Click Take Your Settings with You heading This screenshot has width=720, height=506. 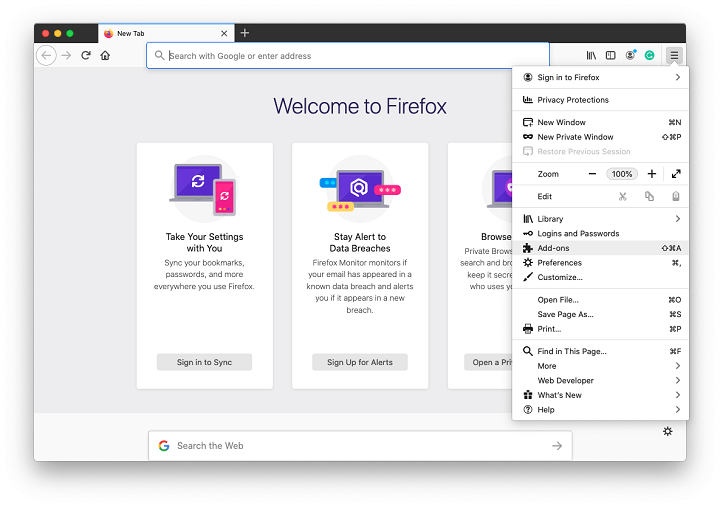(204, 242)
